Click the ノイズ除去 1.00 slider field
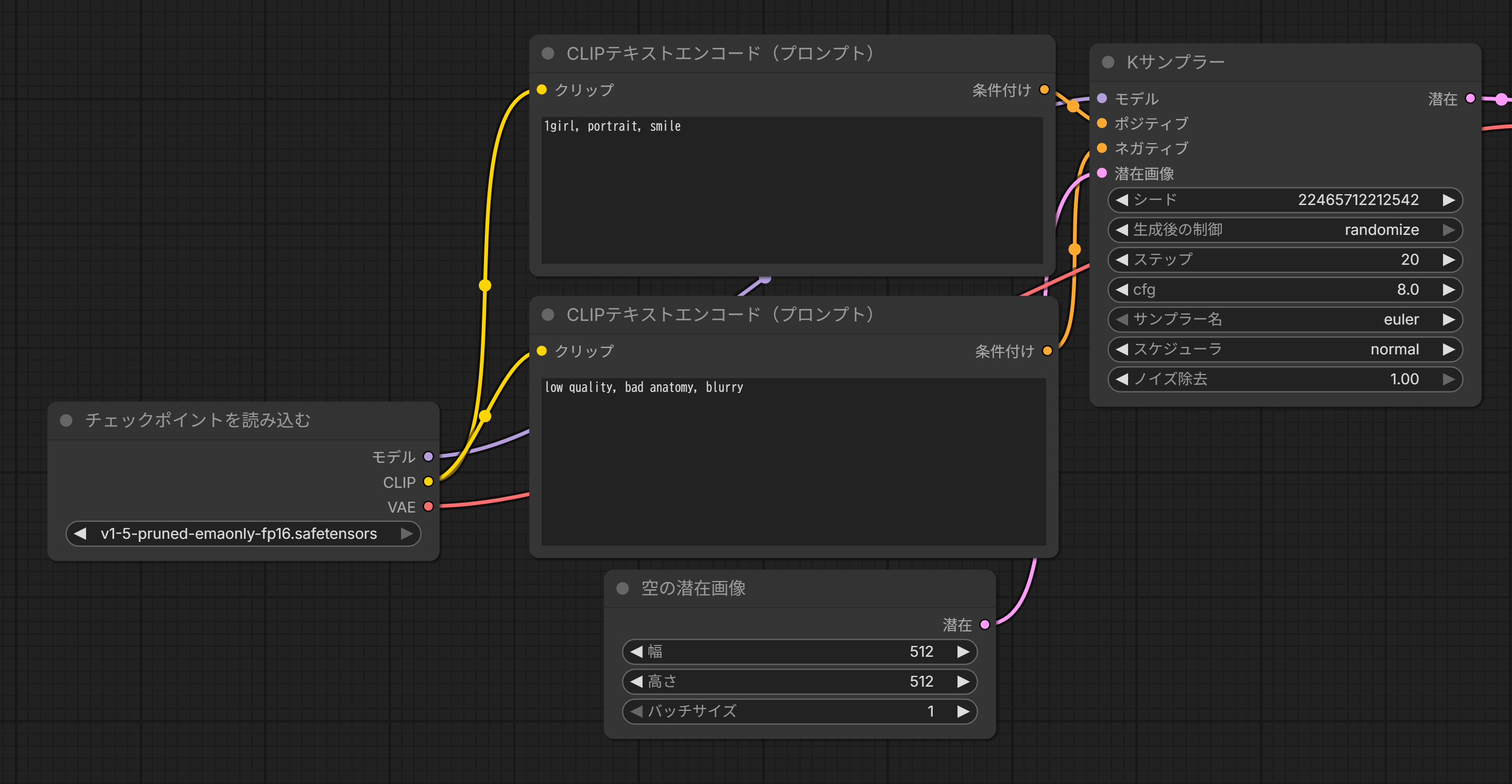The image size is (1512, 784). pos(1285,379)
